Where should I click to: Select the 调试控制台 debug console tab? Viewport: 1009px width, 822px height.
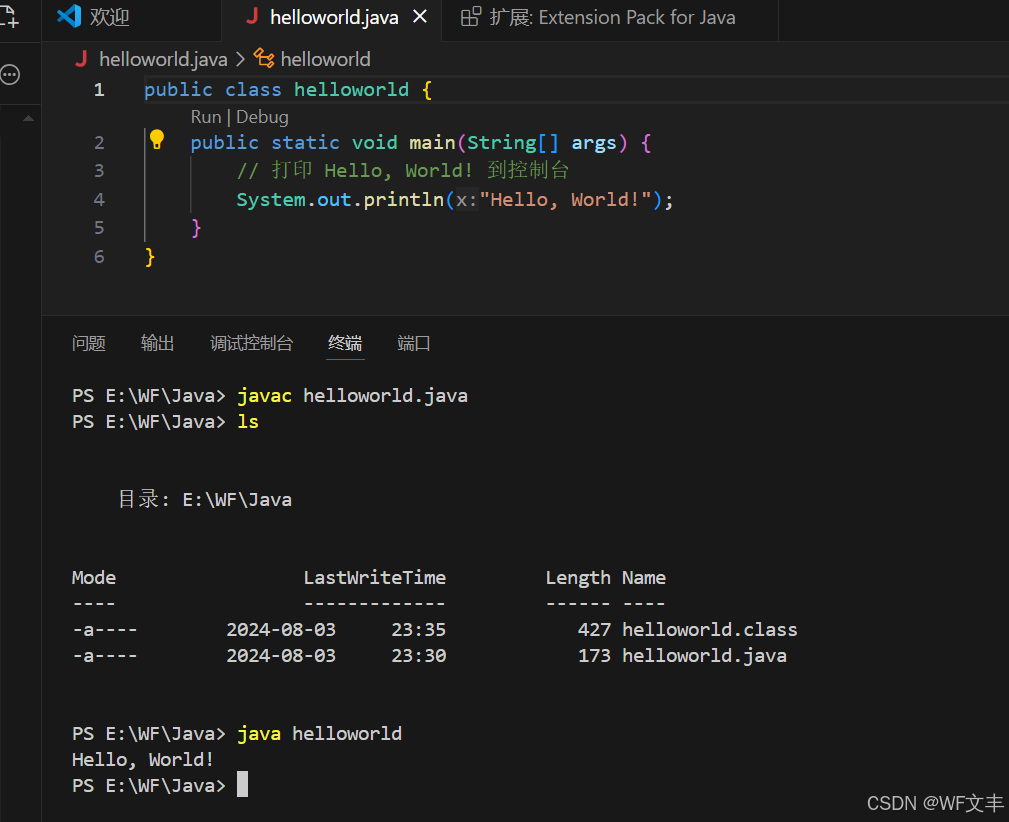coord(252,343)
